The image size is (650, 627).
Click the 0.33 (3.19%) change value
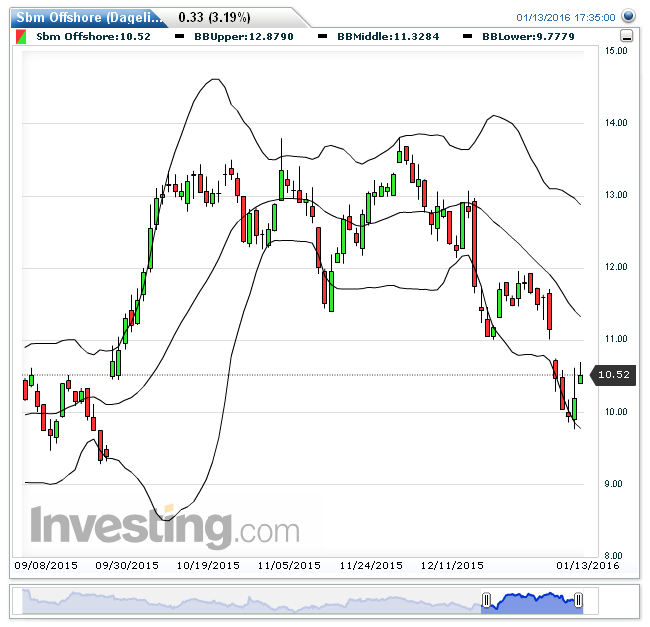pos(214,17)
